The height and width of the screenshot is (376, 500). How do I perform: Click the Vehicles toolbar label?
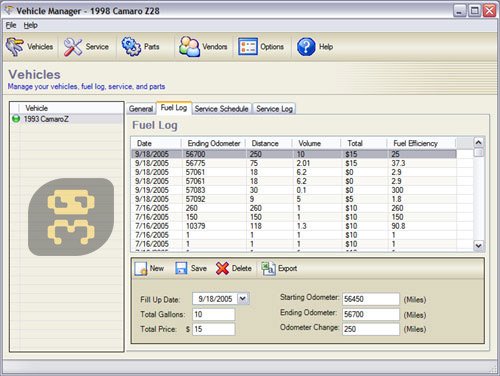click(40, 47)
